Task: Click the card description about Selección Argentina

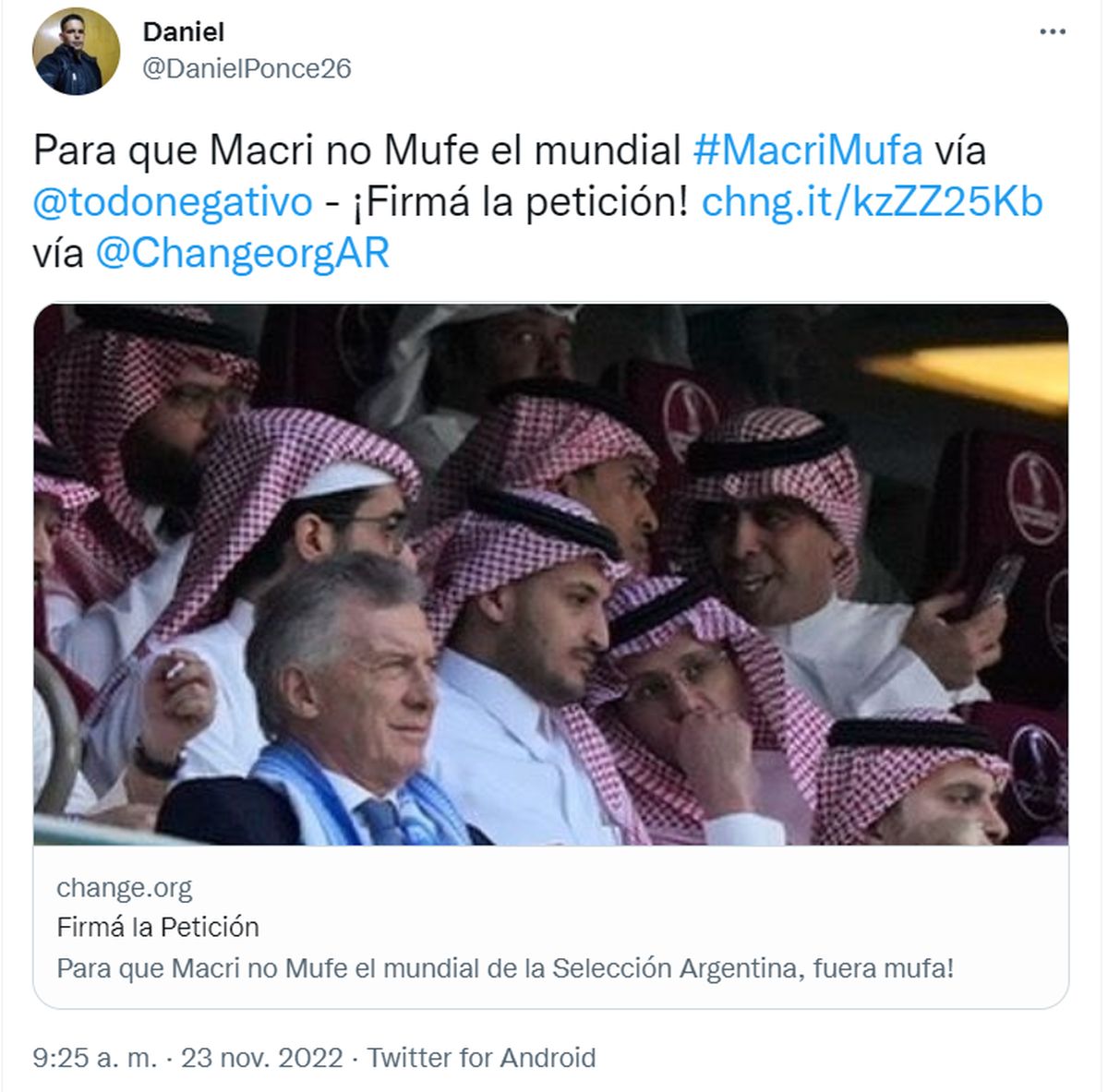Action: (x=505, y=968)
